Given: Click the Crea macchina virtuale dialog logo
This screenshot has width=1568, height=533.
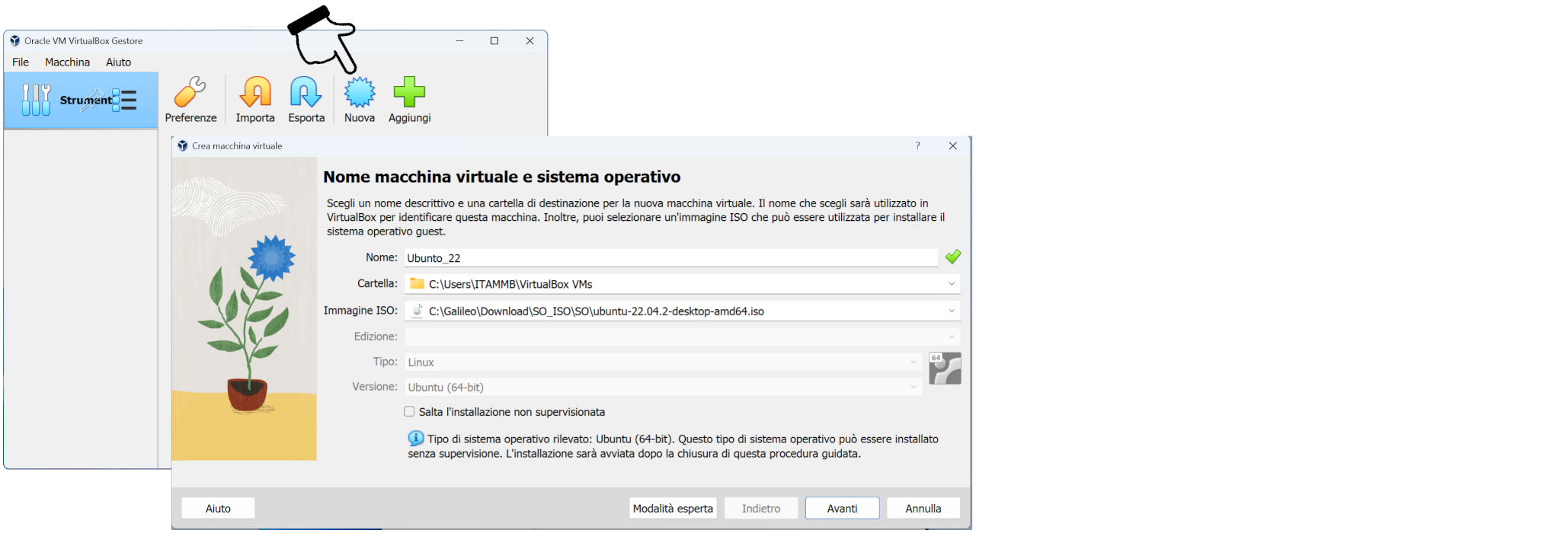Looking at the screenshot, I should click(x=182, y=145).
